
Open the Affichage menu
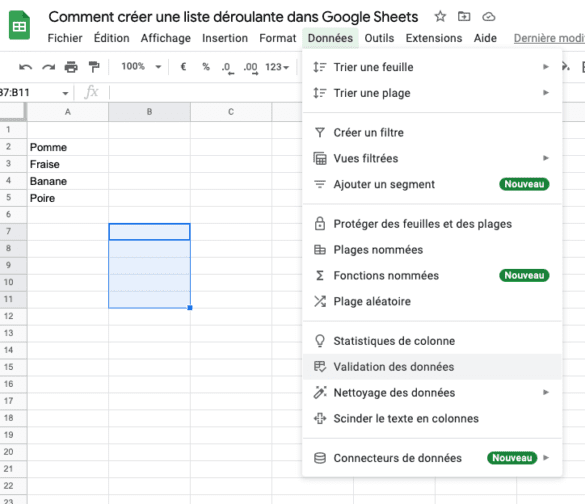[166, 38]
